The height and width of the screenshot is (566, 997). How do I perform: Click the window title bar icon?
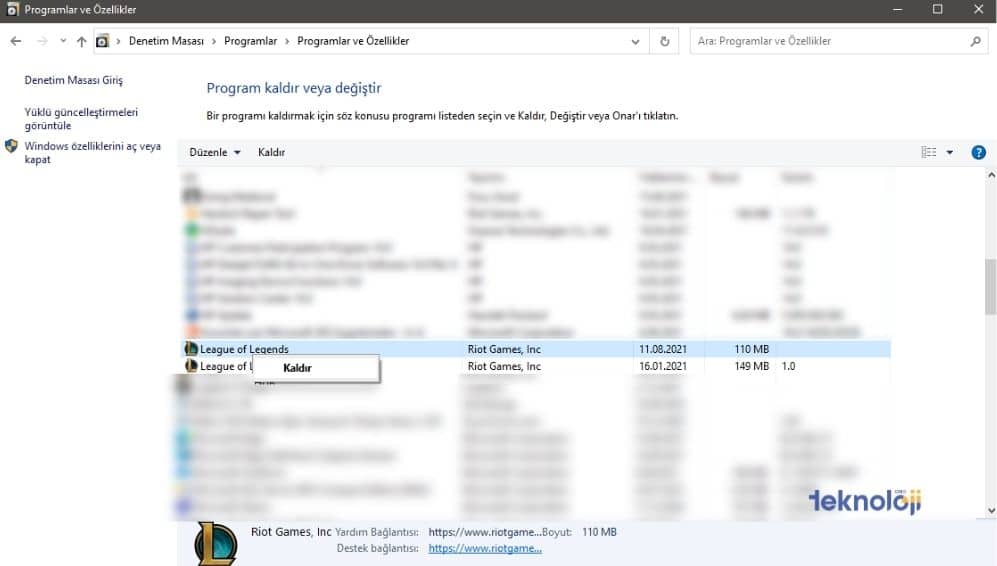(x=12, y=10)
